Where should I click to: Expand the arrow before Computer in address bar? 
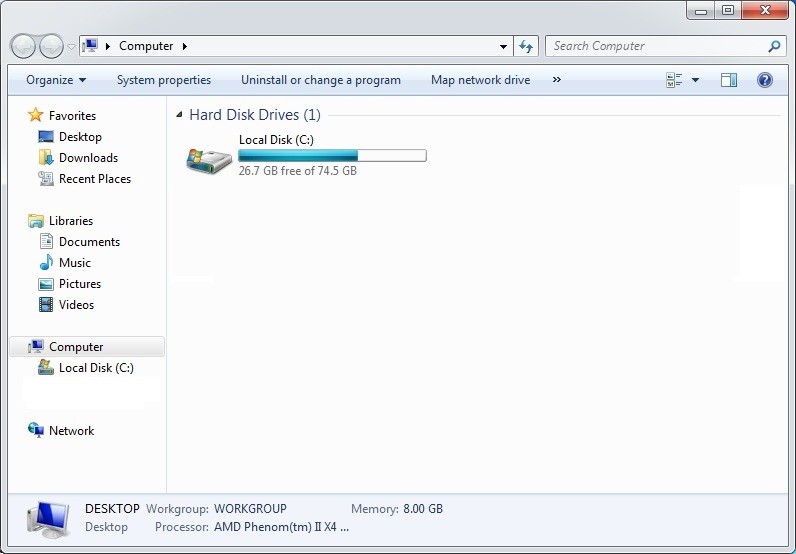tap(108, 46)
